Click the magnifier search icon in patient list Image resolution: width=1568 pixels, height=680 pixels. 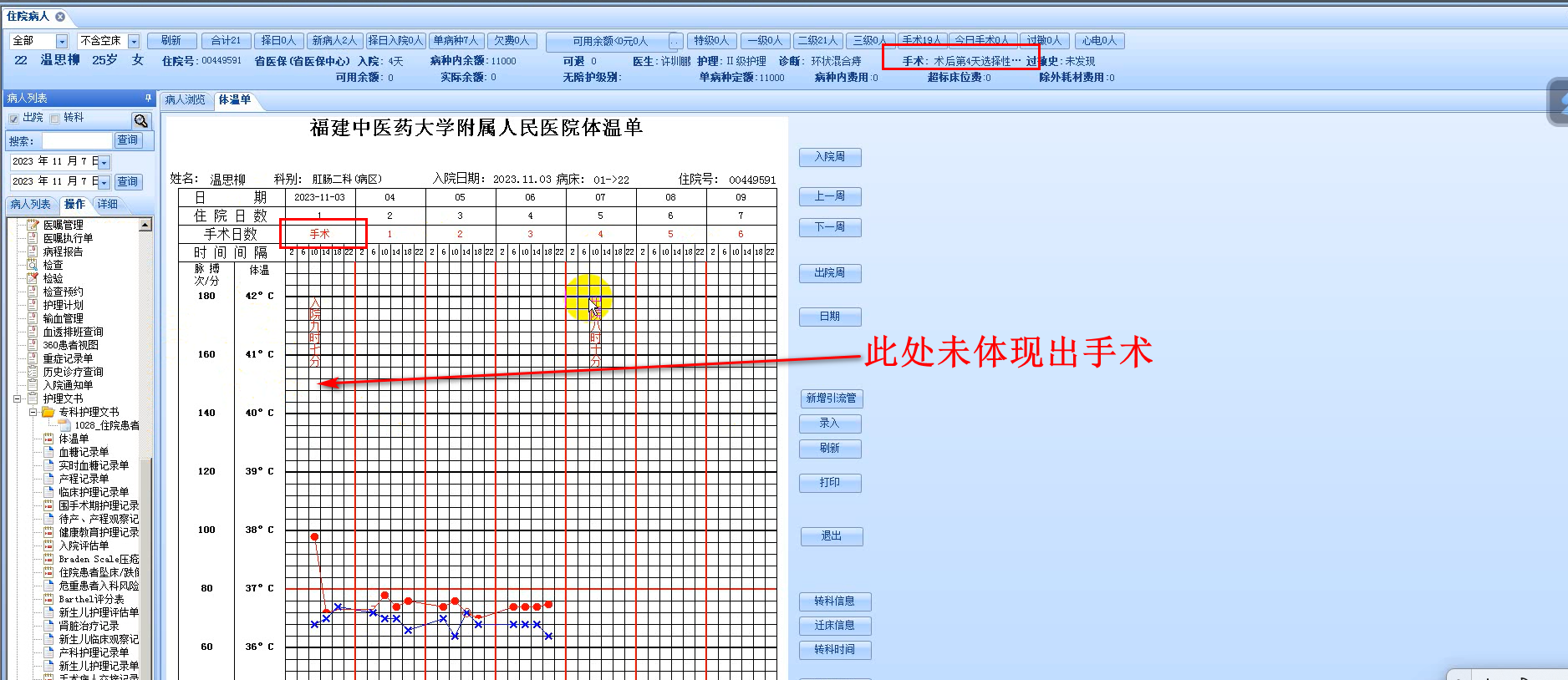[141, 121]
